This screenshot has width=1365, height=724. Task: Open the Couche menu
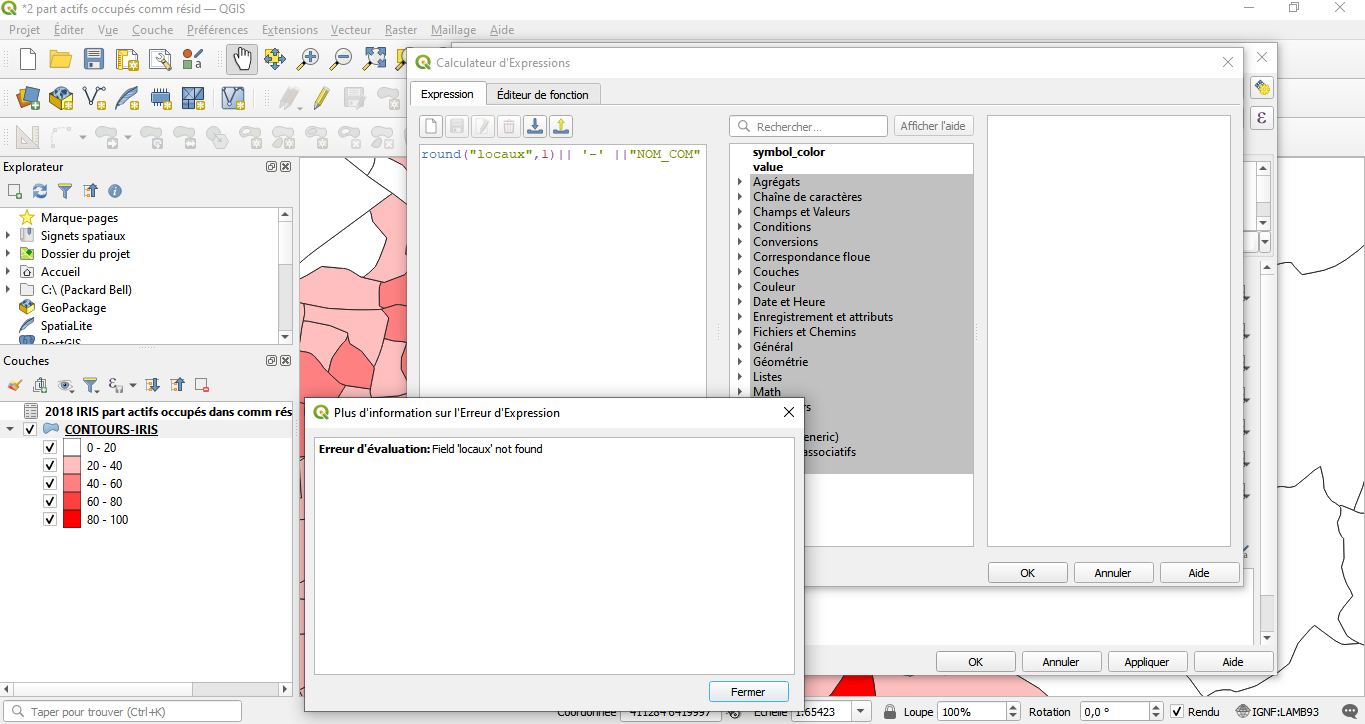tap(152, 30)
